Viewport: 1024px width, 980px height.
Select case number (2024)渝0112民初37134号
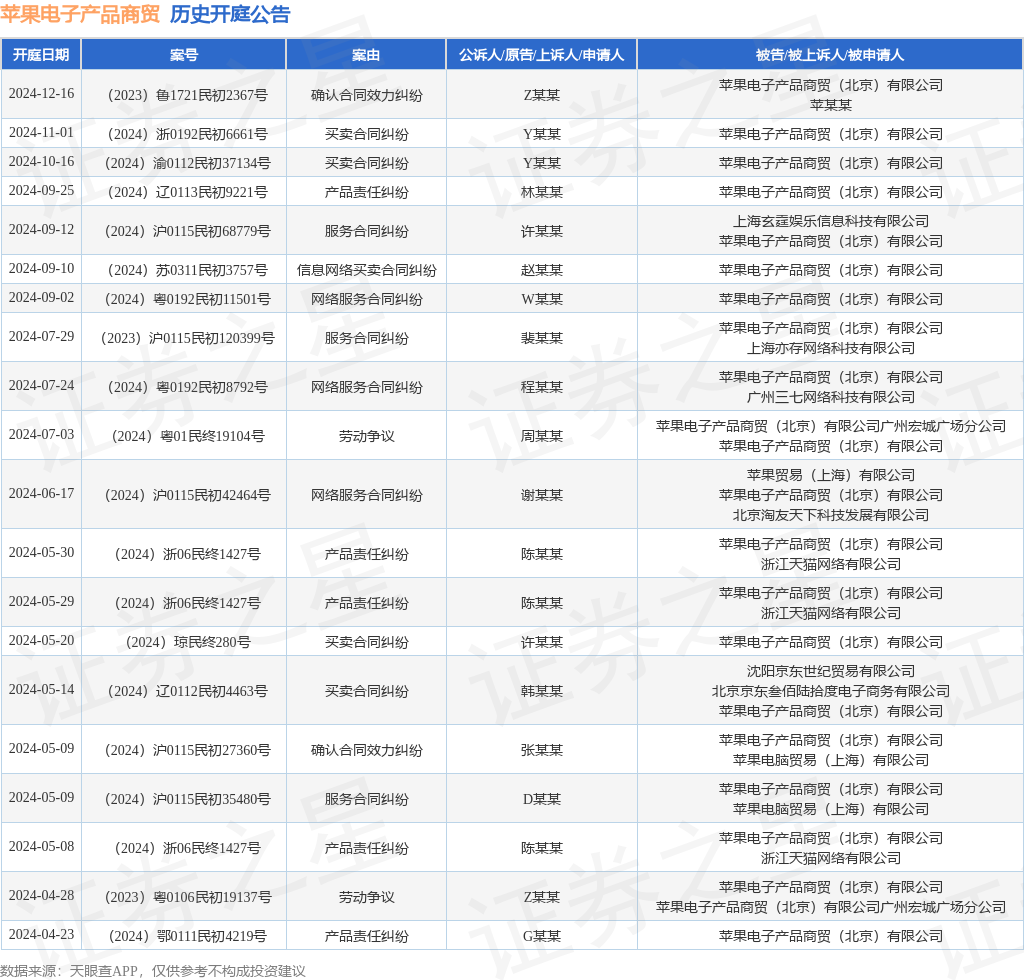click(187, 163)
